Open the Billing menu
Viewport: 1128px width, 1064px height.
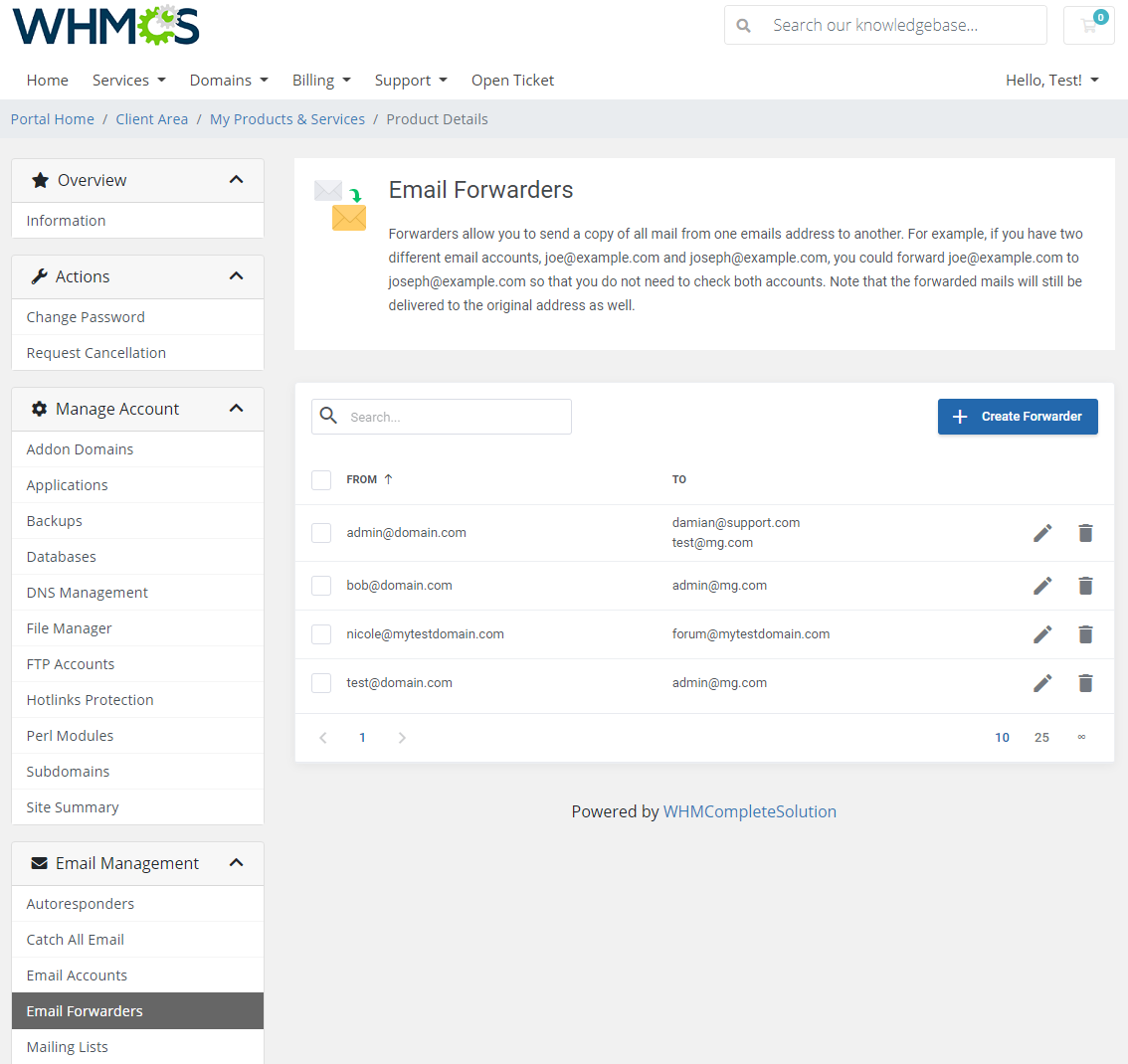point(321,80)
